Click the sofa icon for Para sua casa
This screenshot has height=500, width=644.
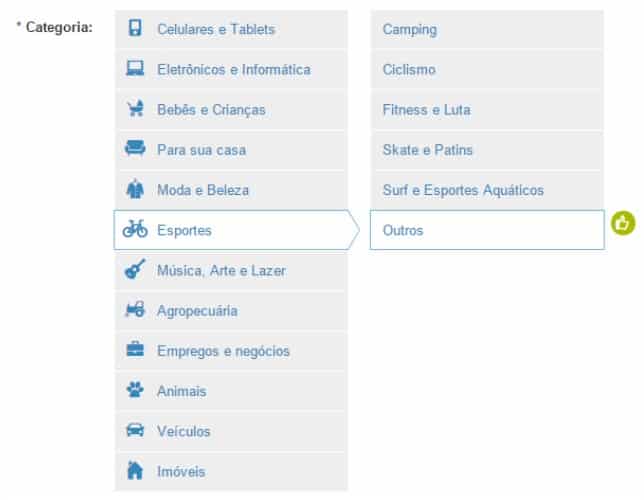point(135,148)
